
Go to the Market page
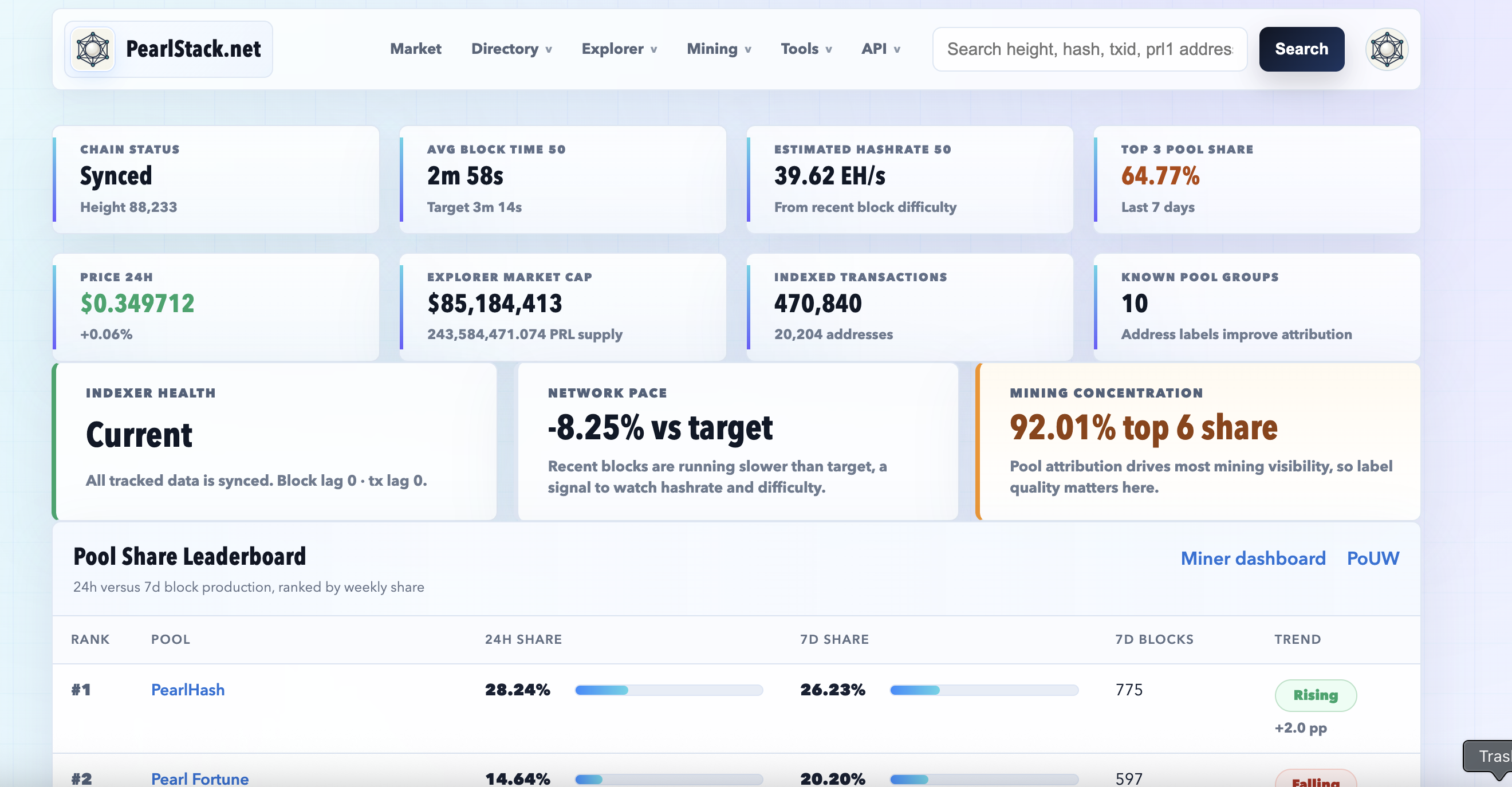tap(416, 49)
